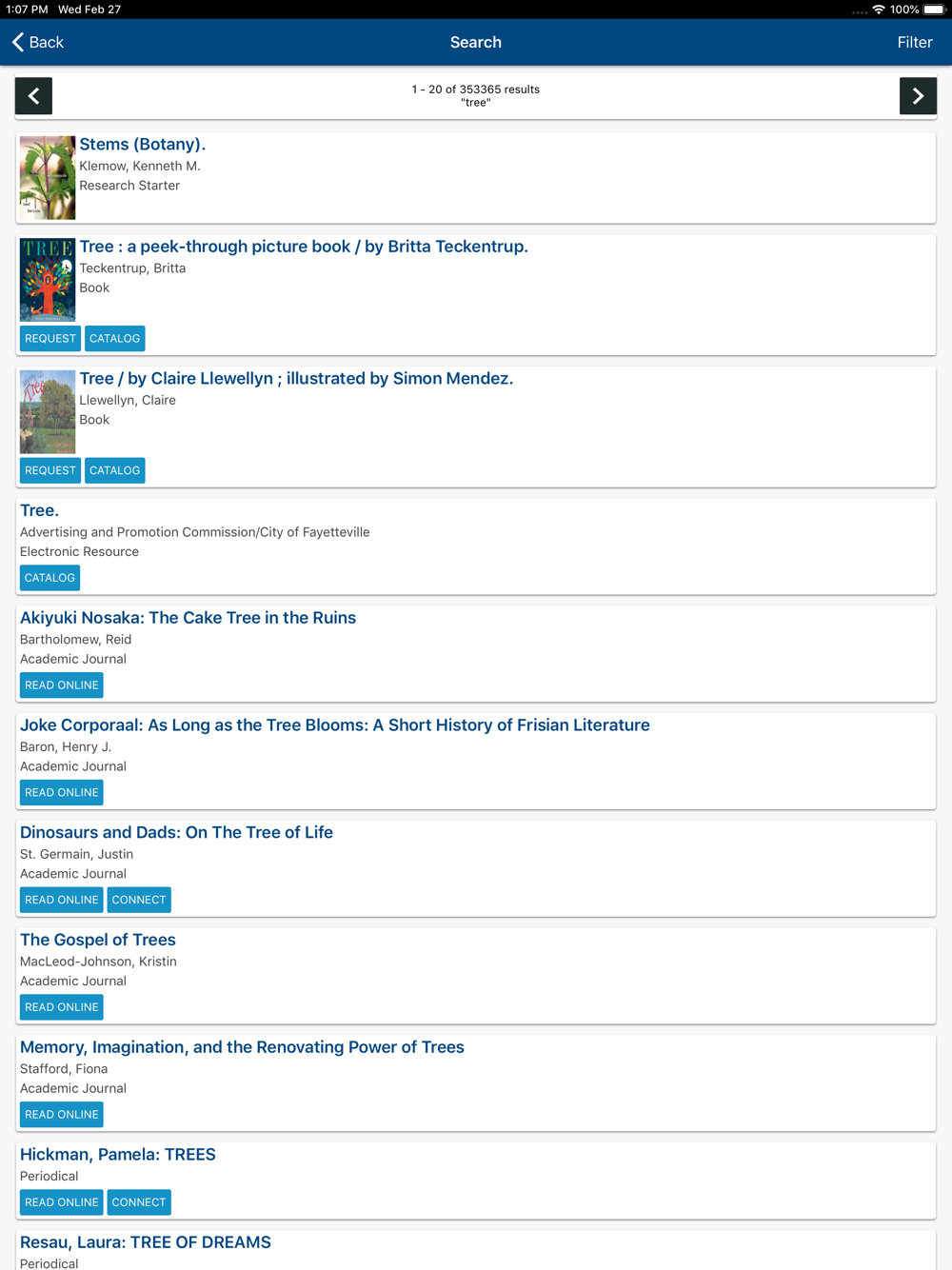Read Memory, Imagination article online
This screenshot has width=952, height=1270.
[x=62, y=1115]
